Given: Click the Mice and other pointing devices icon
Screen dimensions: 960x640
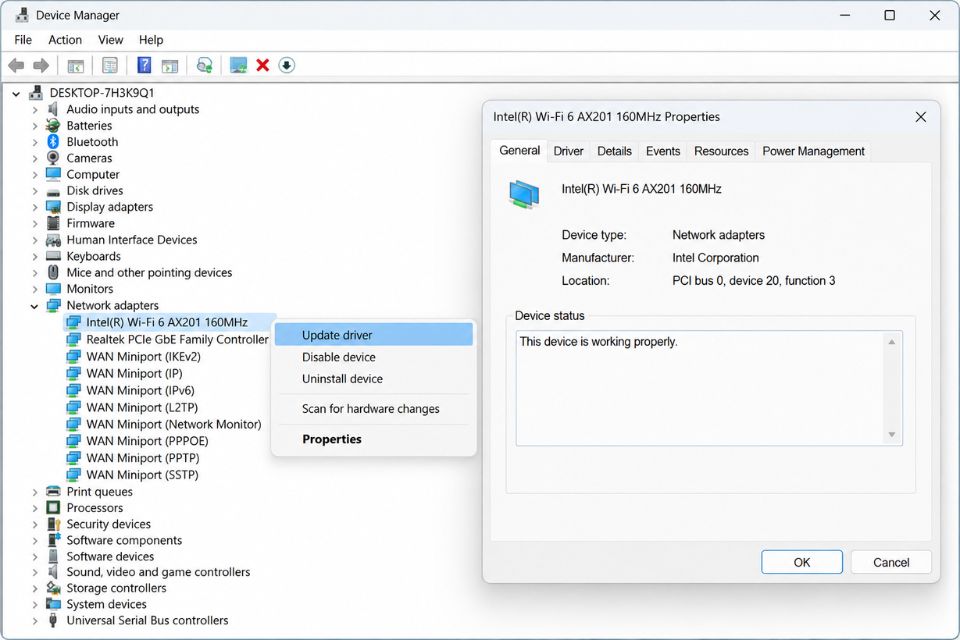Looking at the screenshot, I should tap(53, 272).
